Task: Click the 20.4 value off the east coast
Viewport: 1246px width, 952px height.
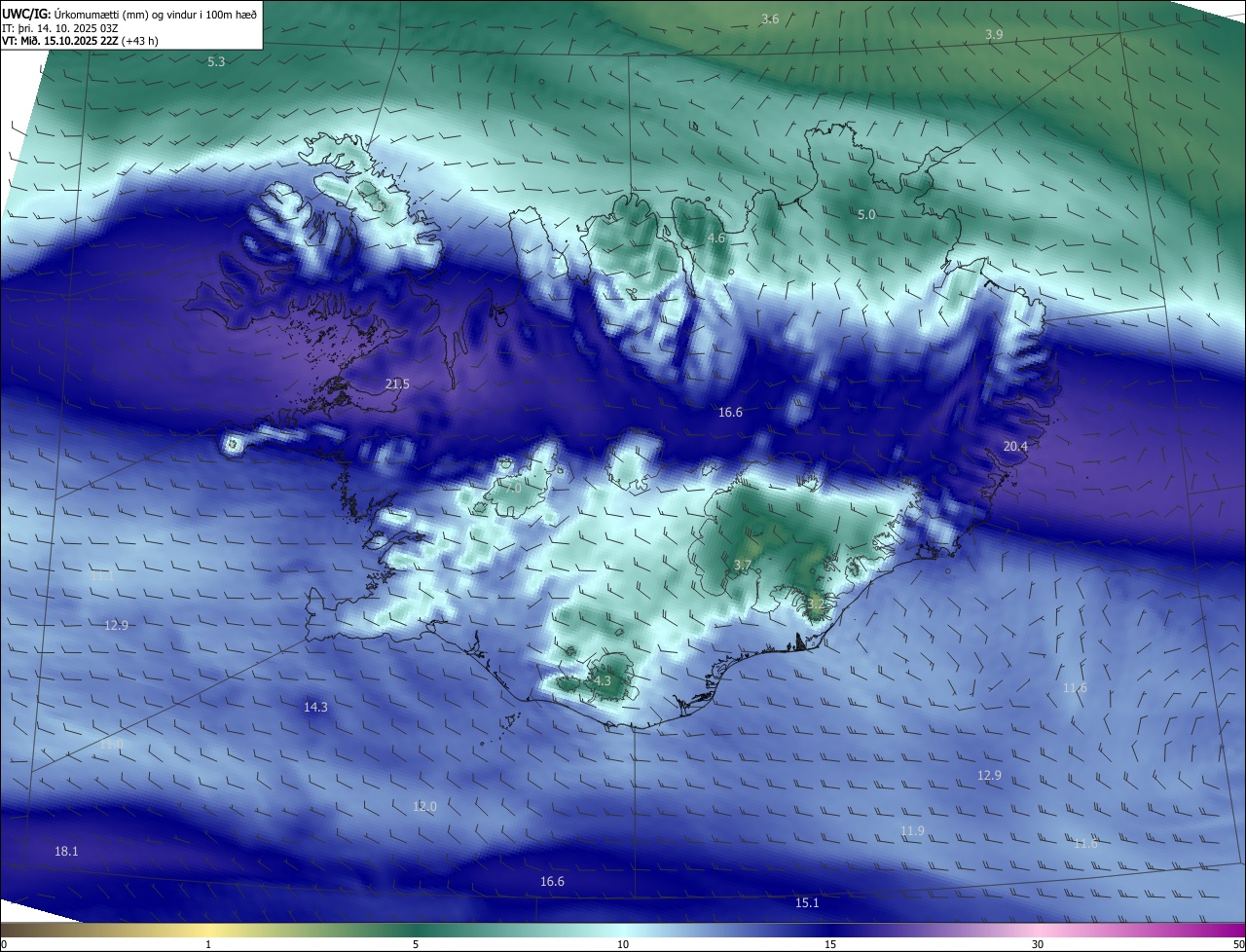Action: point(1015,446)
